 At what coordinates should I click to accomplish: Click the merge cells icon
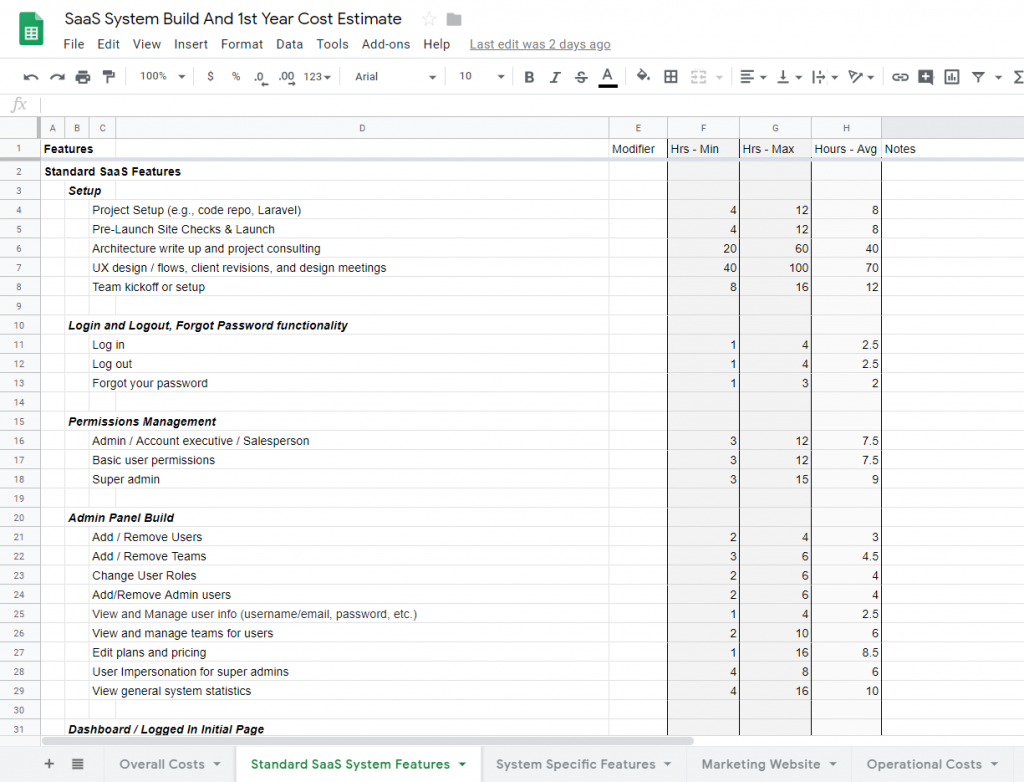click(698, 77)
